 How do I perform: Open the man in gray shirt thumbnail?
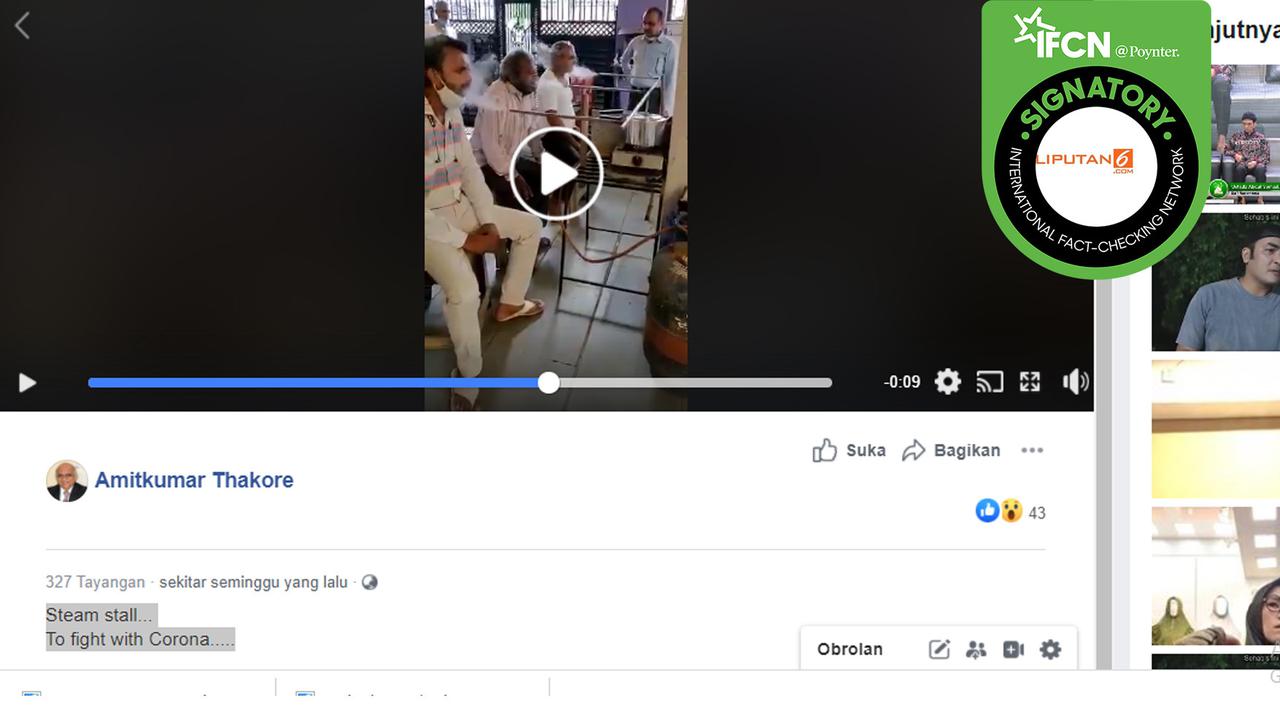click(x=1215, y=282)
